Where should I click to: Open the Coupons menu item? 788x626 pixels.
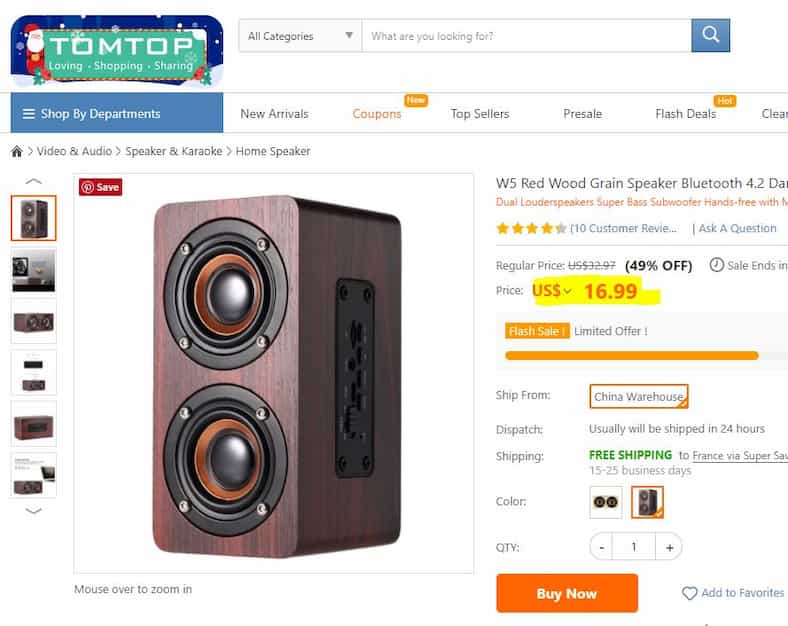click(377, 114)
